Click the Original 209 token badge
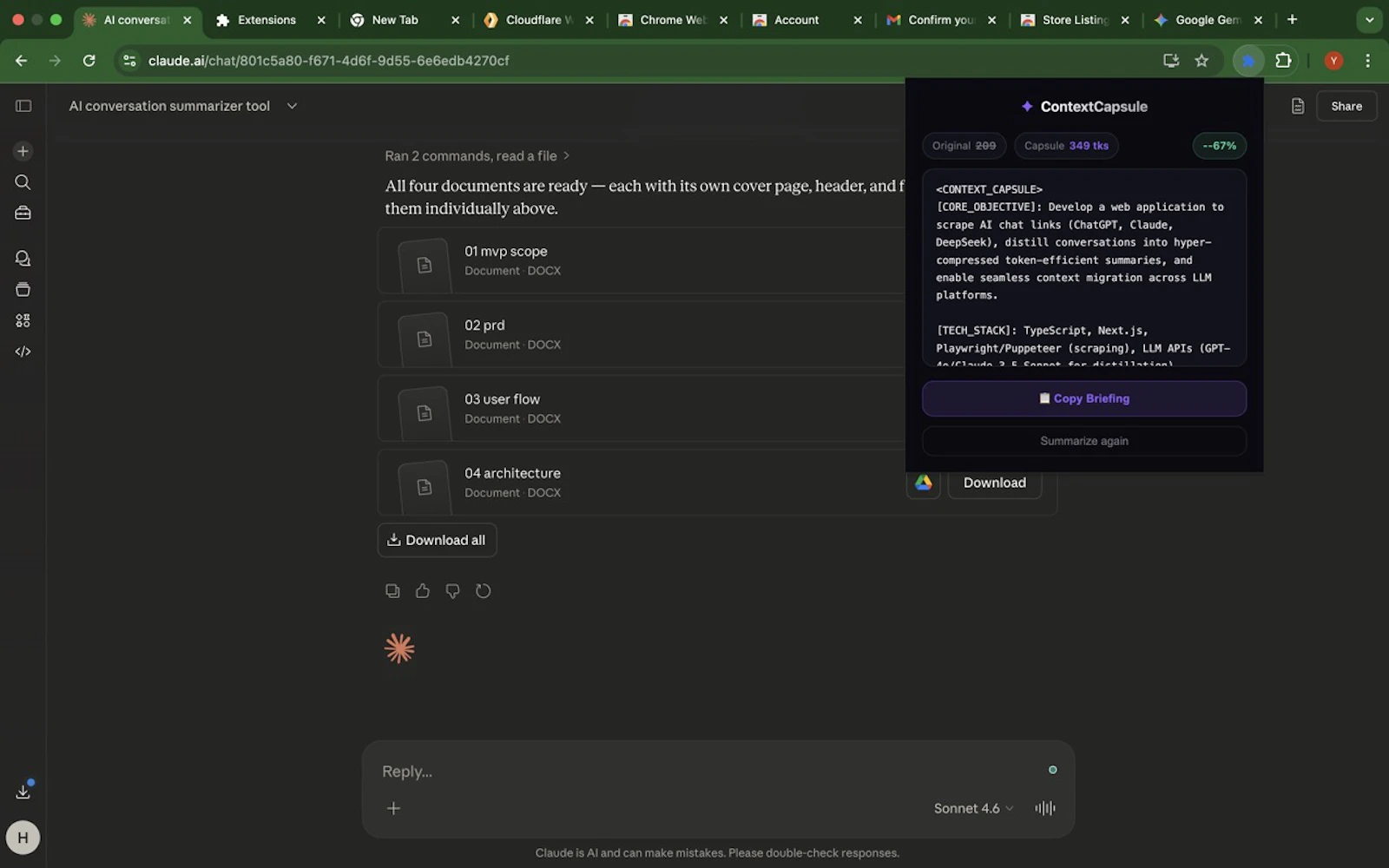 (964, 146)
